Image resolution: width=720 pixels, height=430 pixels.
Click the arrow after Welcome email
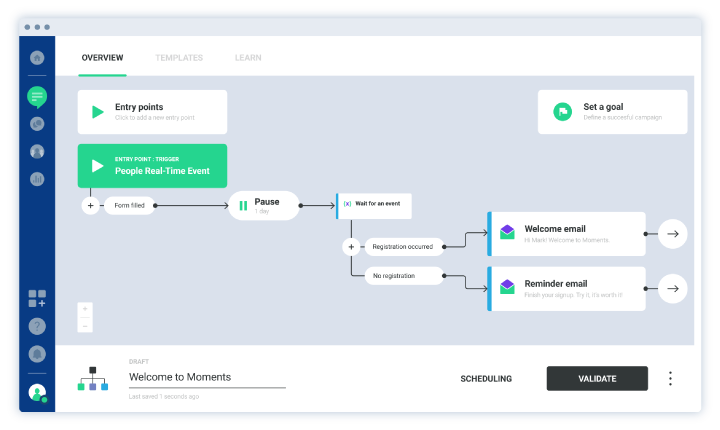coord(673,234)
